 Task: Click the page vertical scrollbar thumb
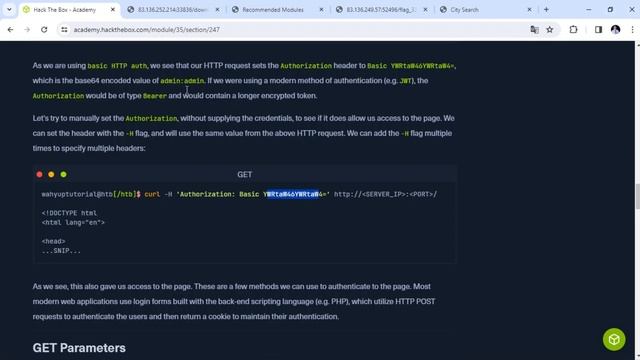click(637, 197)
